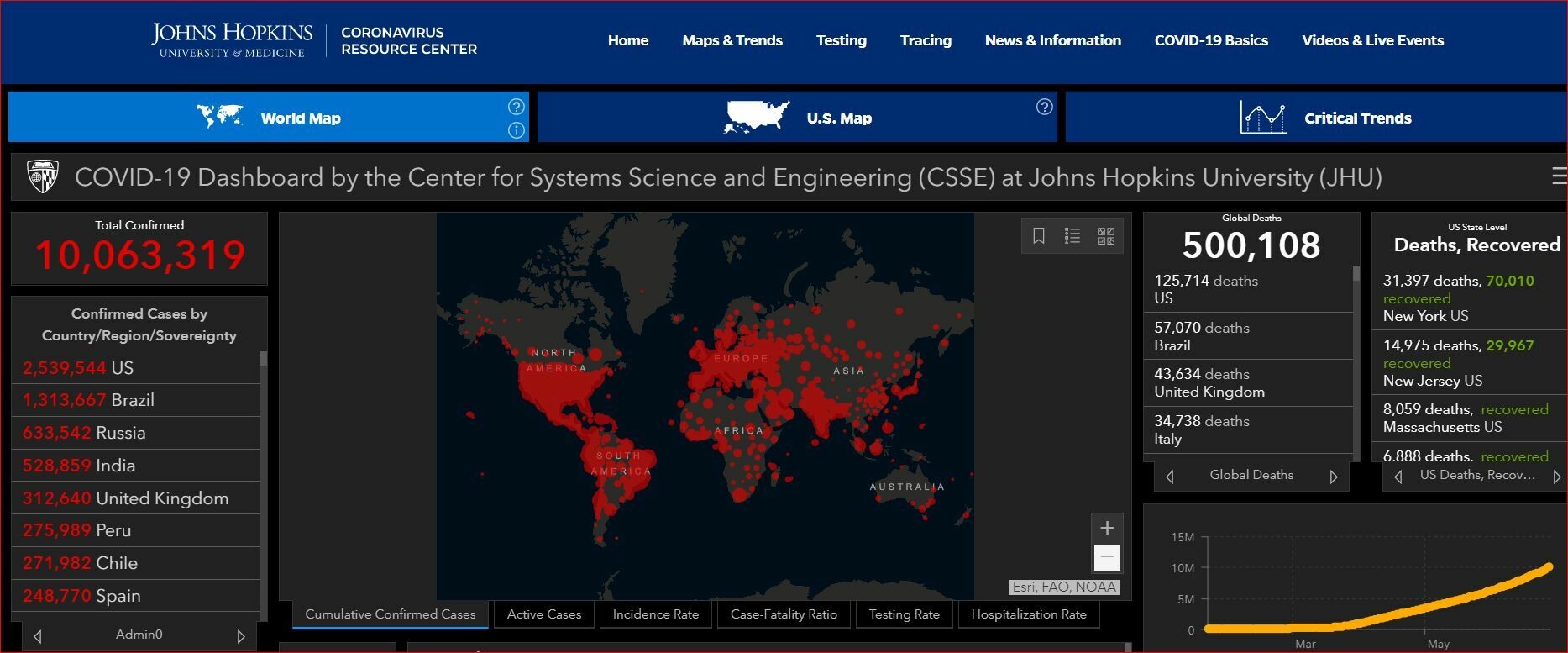Open the Maps & Trends menu
Viewport: 1568px width, 653px height.
(x=732, y=40)
